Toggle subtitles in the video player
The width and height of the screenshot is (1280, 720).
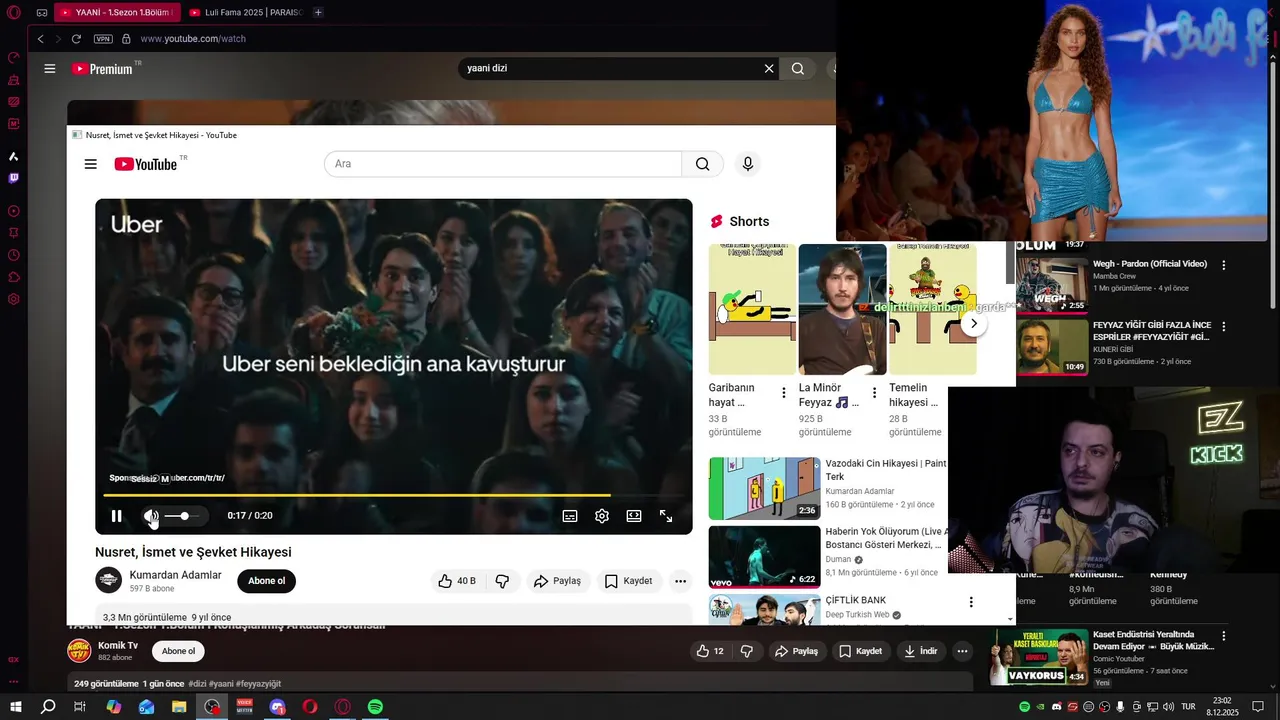pos(570,516)
